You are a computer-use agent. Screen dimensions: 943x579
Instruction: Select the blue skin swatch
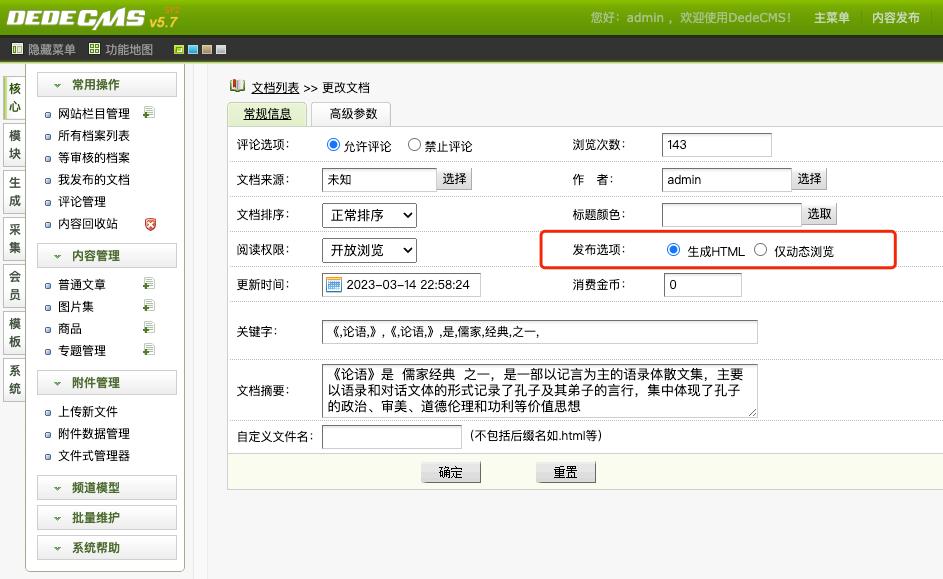click(193, 49)
